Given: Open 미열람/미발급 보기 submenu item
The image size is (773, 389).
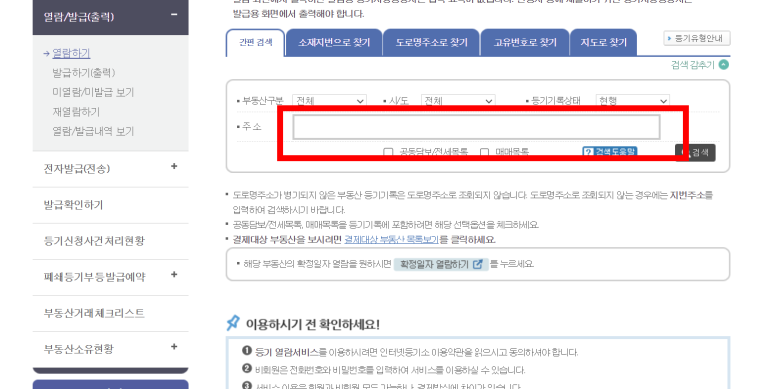Looking at the screenshot, I should click(93, 92).
